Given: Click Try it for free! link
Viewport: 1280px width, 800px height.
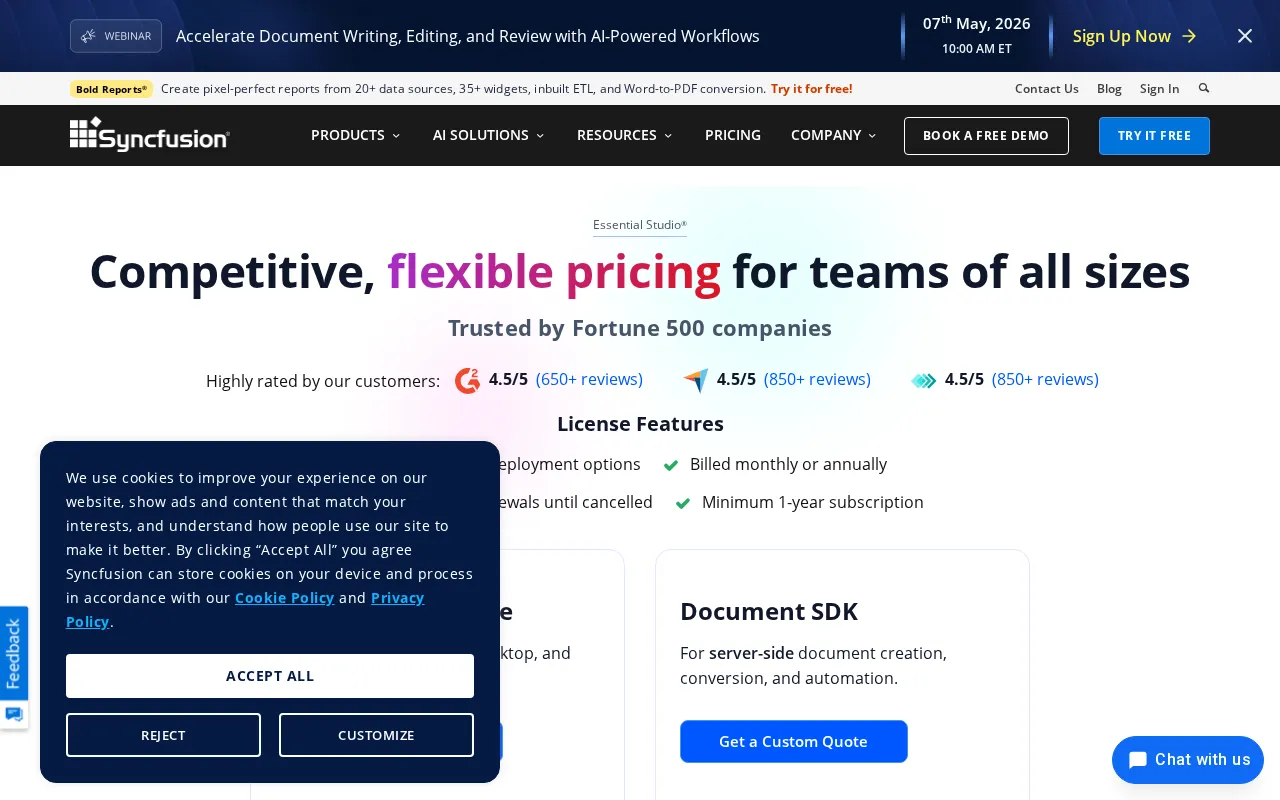Looking at the screenshot, I should (x=811, y=88).
